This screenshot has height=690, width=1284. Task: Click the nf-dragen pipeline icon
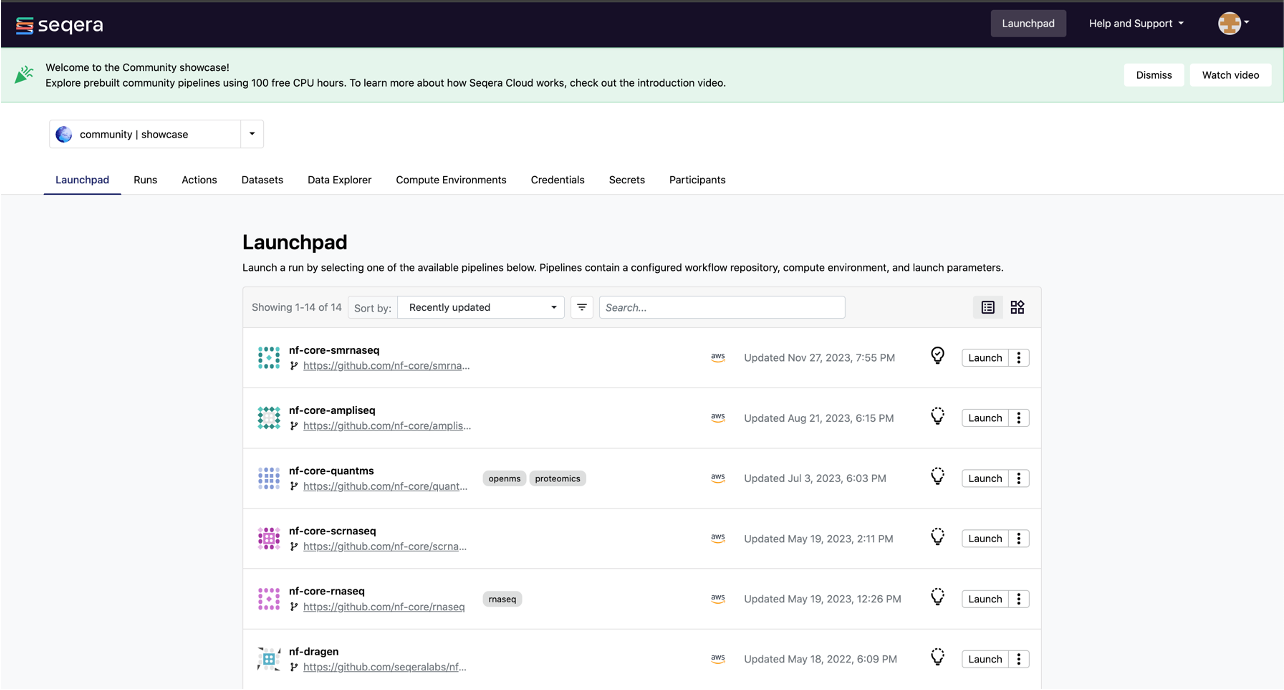(x=269, y=659)
